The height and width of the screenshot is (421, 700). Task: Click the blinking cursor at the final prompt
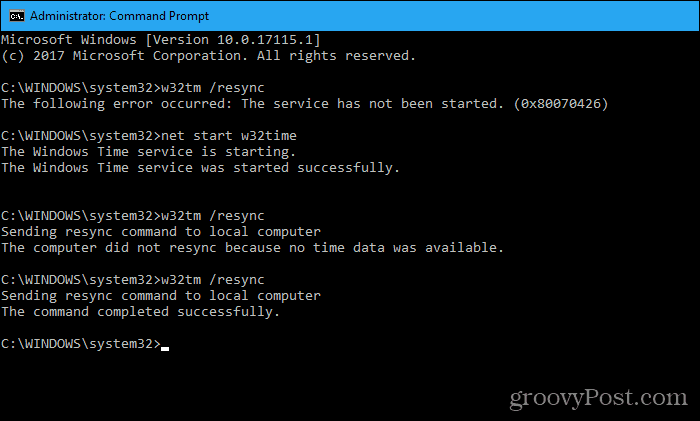165,349
